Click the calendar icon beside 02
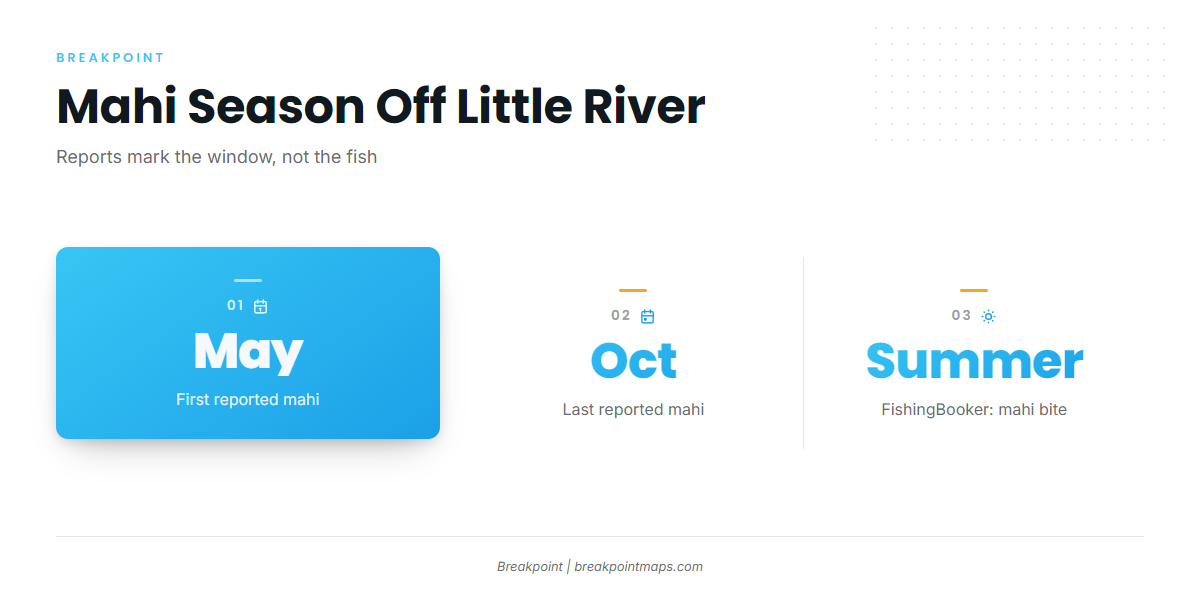Image resolution: width=1200 pixels, height=600 pixels. (x=647, y=316)
